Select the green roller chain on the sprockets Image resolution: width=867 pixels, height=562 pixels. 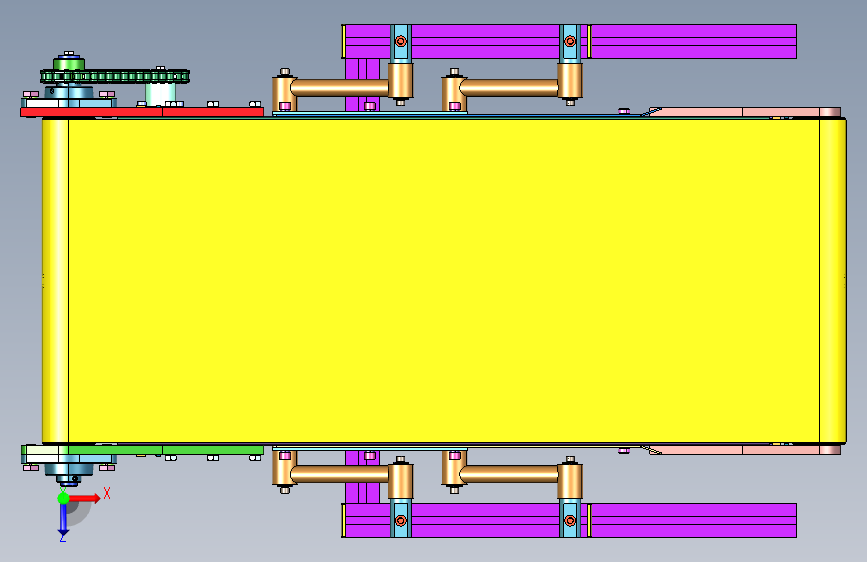115,76
